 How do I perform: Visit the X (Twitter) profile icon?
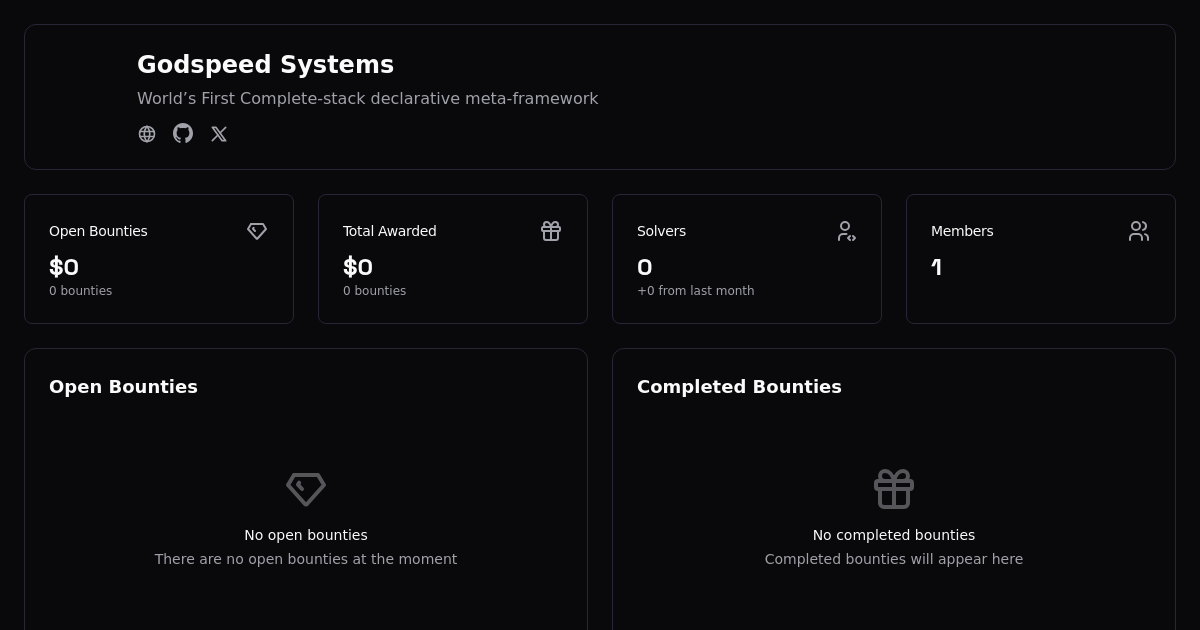pos(219,134)
